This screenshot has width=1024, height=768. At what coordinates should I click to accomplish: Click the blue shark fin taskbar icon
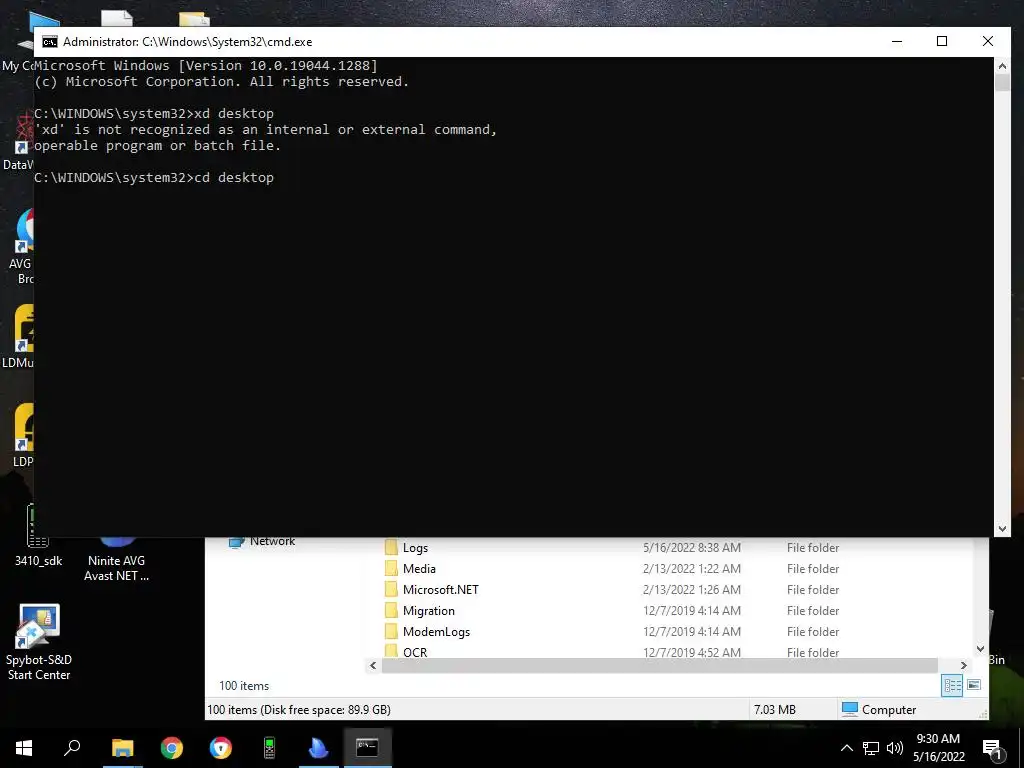[x=318, y=748]
